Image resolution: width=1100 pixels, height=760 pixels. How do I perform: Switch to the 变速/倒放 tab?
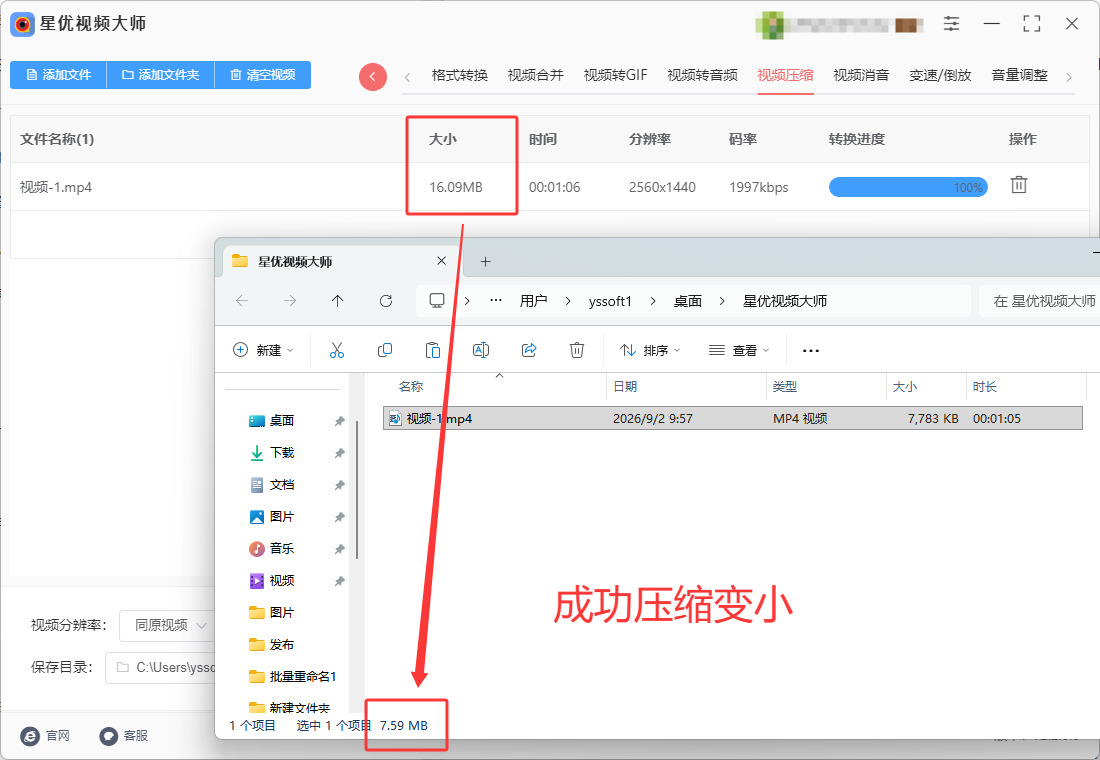(x=940, y=75)
